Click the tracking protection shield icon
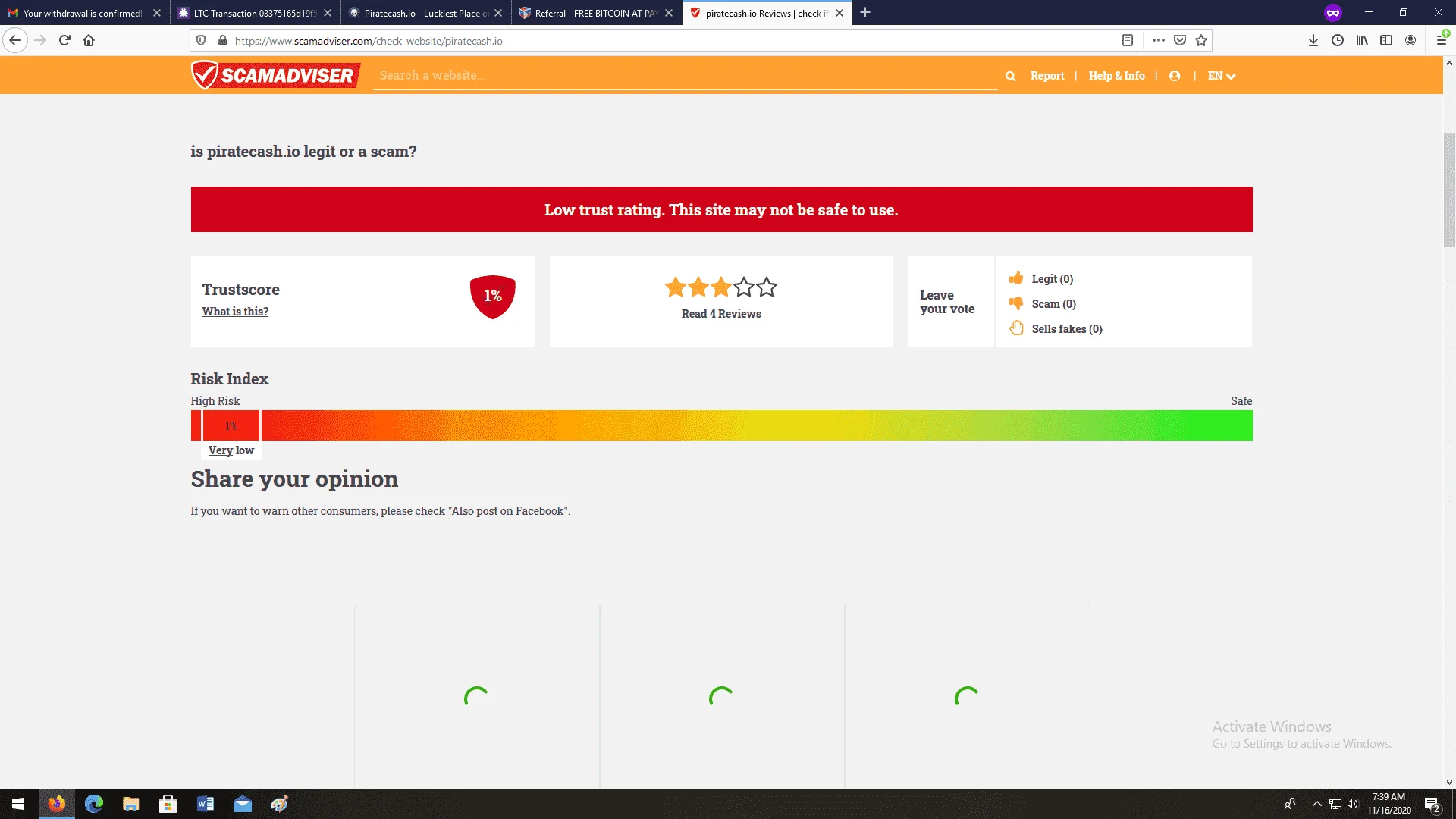 point(201,41)
